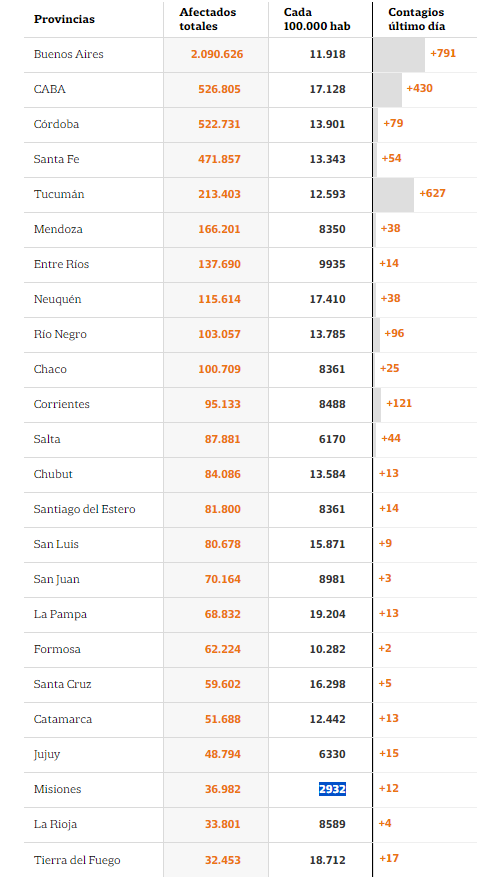Screen dimensions: 497x884
Task: Select the Jujuy province name
Action: (x=47, y=754)
